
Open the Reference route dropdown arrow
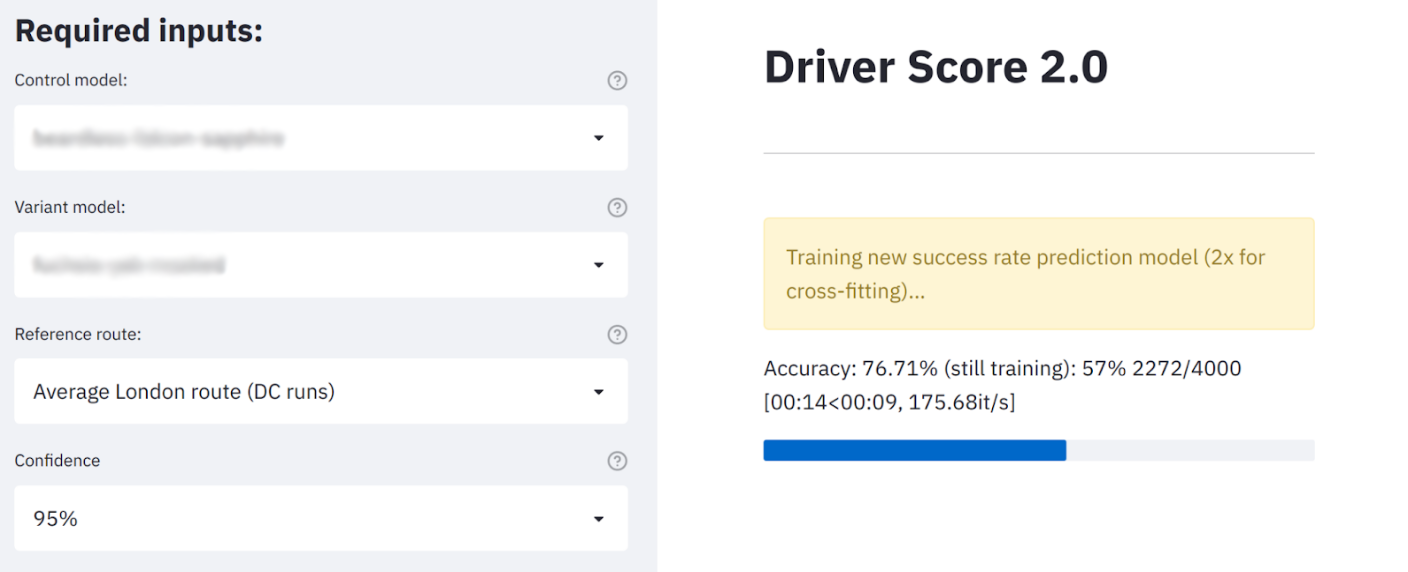click(599, 392)
